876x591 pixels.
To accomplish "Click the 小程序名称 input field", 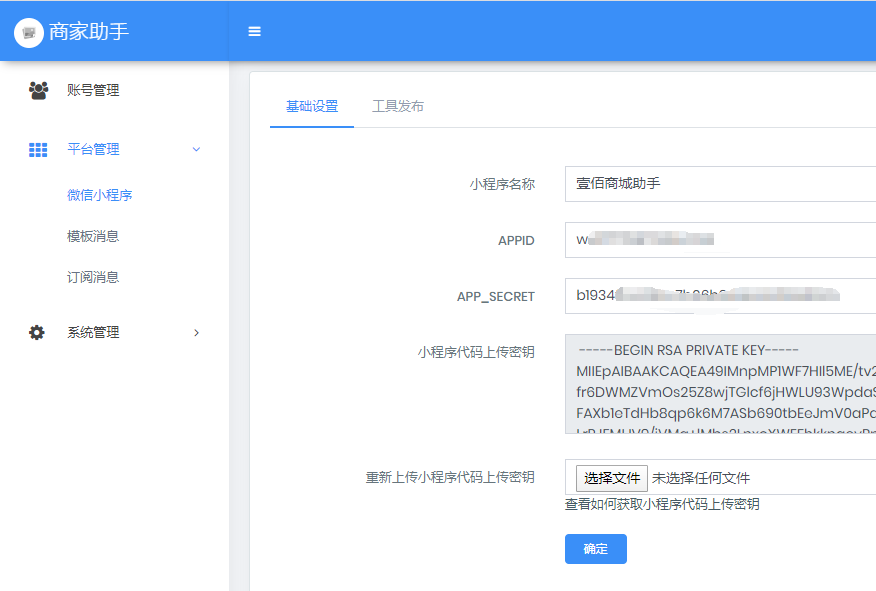I will pyautogui.click(x=720, y=184).
